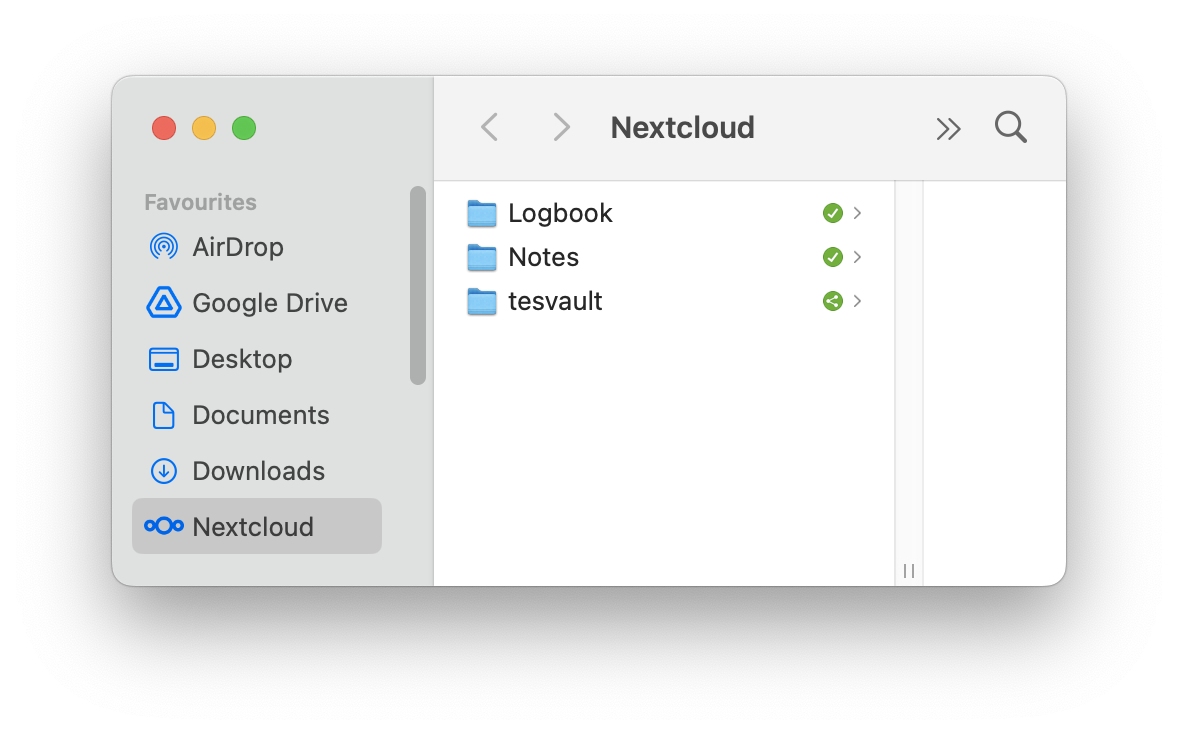Select the Logbook folder name
The height and width of the screenshot is (734, 1178).
click(x=560, y=213)
